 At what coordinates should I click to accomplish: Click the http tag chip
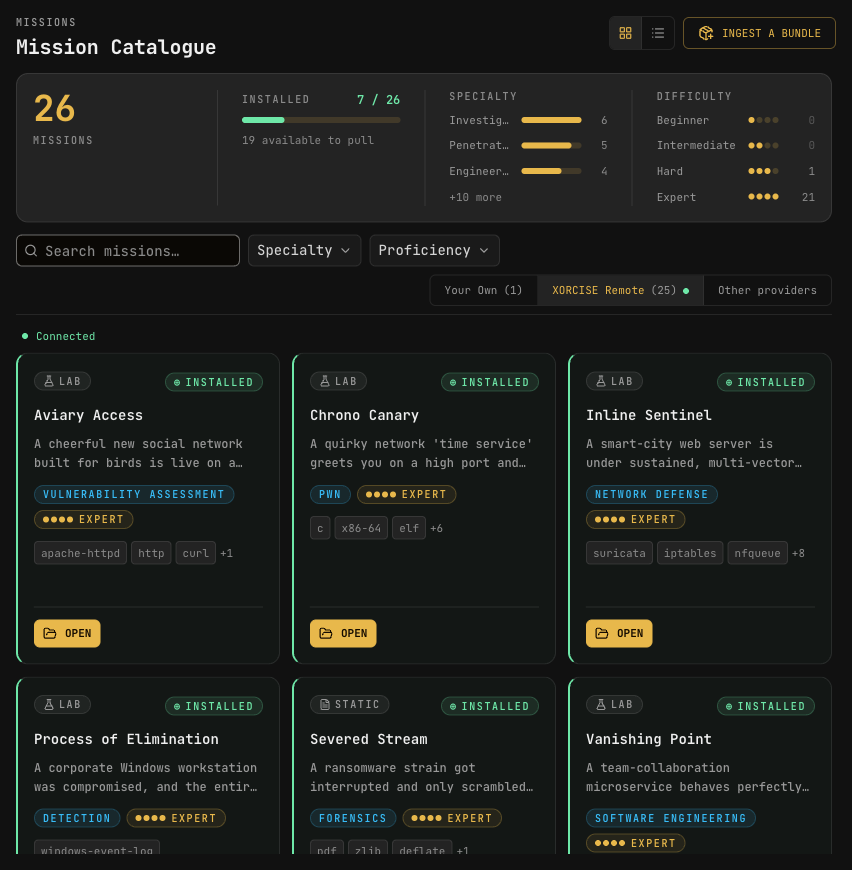click(x=151, y=553)
